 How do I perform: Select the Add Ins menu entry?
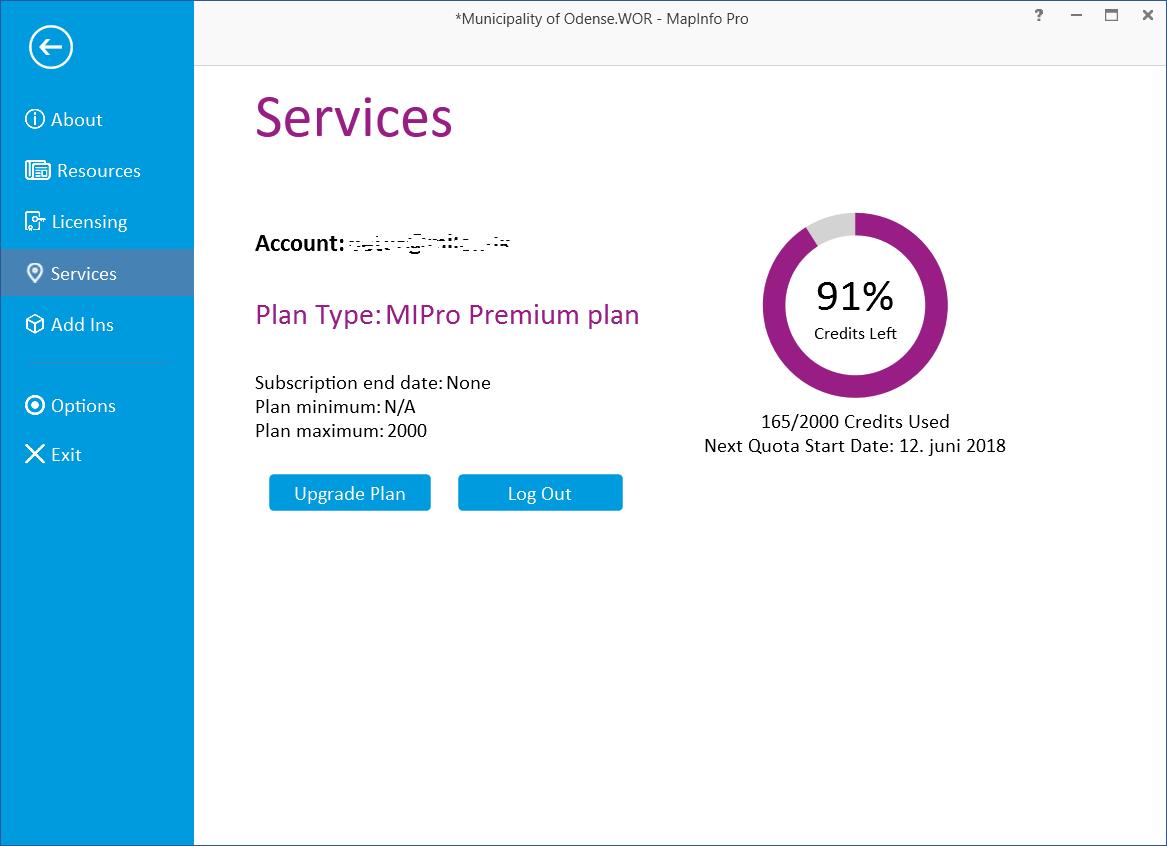coord(82,325)
